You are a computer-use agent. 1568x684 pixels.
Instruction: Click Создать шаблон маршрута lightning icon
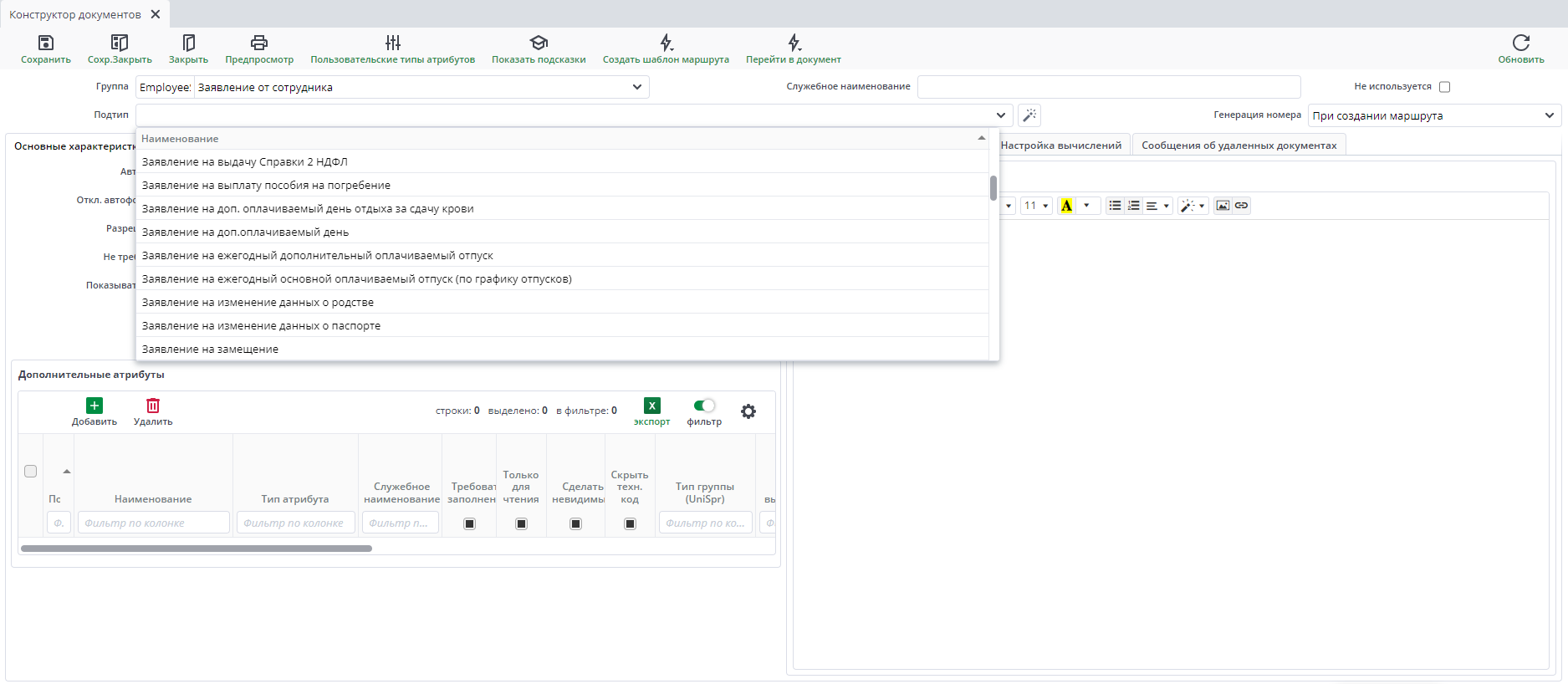[x=666, y=43]
